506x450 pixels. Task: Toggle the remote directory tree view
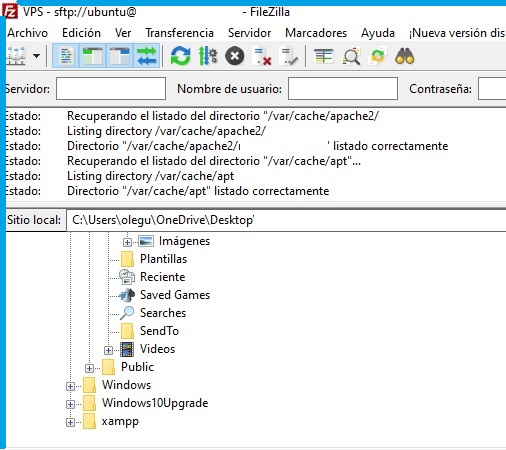tap(119, 56)
